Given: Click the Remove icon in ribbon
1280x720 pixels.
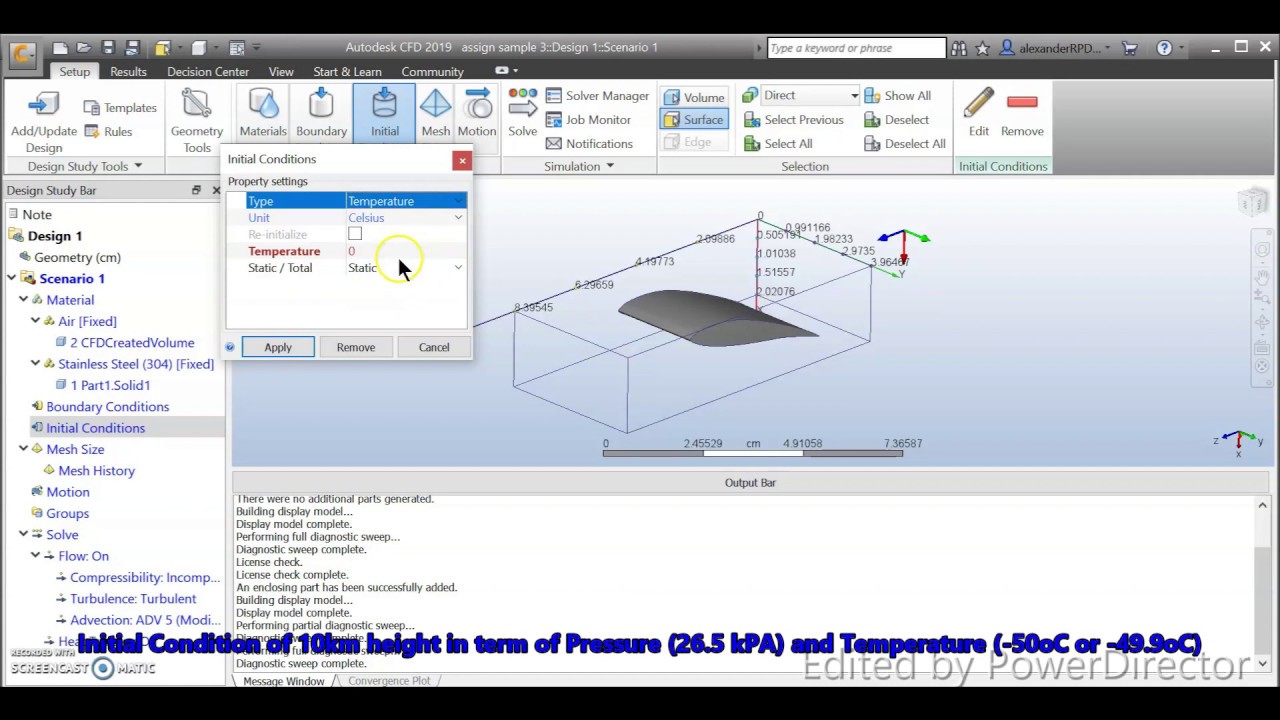Looking at the screenshot, I should (1022, 112).
